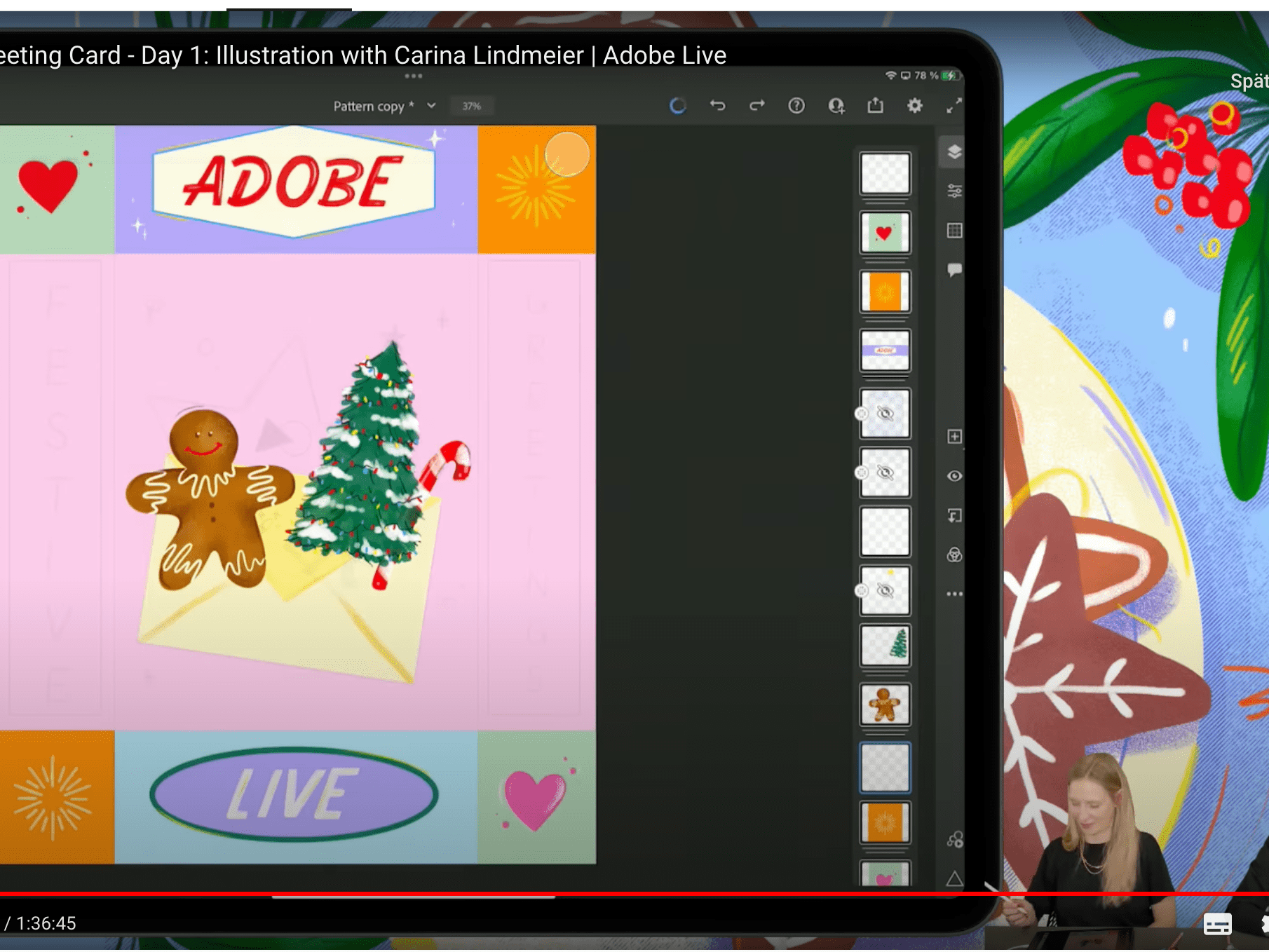1269x952 pixels.
Task: Check the iPad Wi-Fi status icon
Action: [x=890, y=75]
